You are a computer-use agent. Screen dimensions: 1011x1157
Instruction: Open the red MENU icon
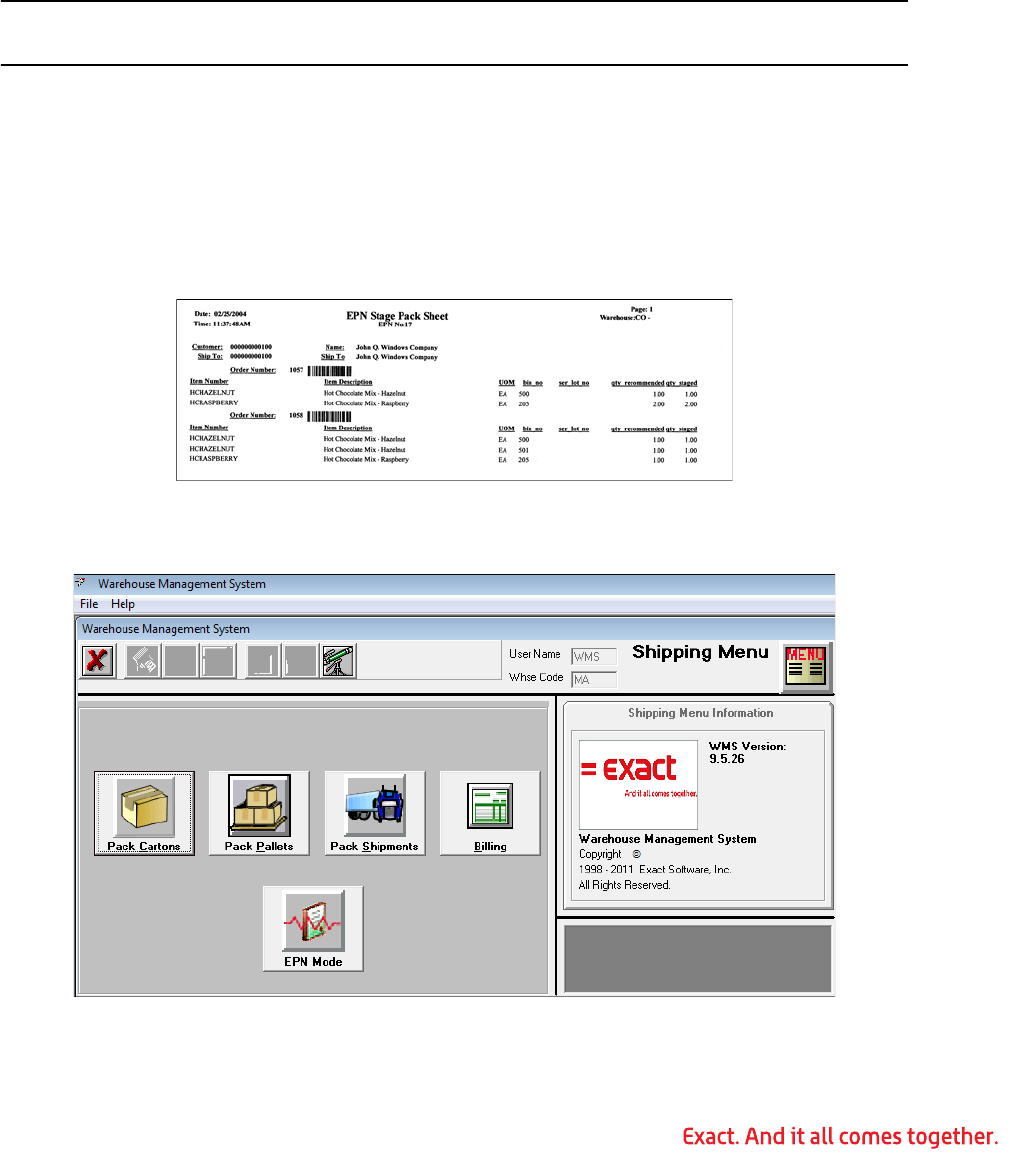click(805, 665)
